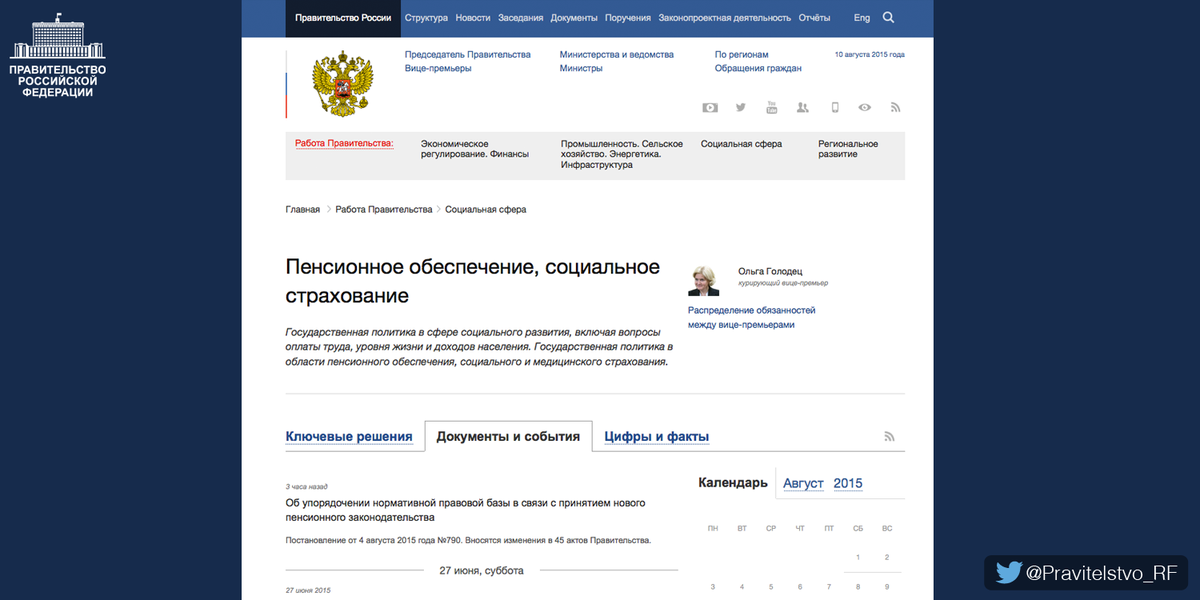Screen dimensions: 1200x600
Task: Open Социальная сфера section in gray bar
Action: tap(741, 144)
